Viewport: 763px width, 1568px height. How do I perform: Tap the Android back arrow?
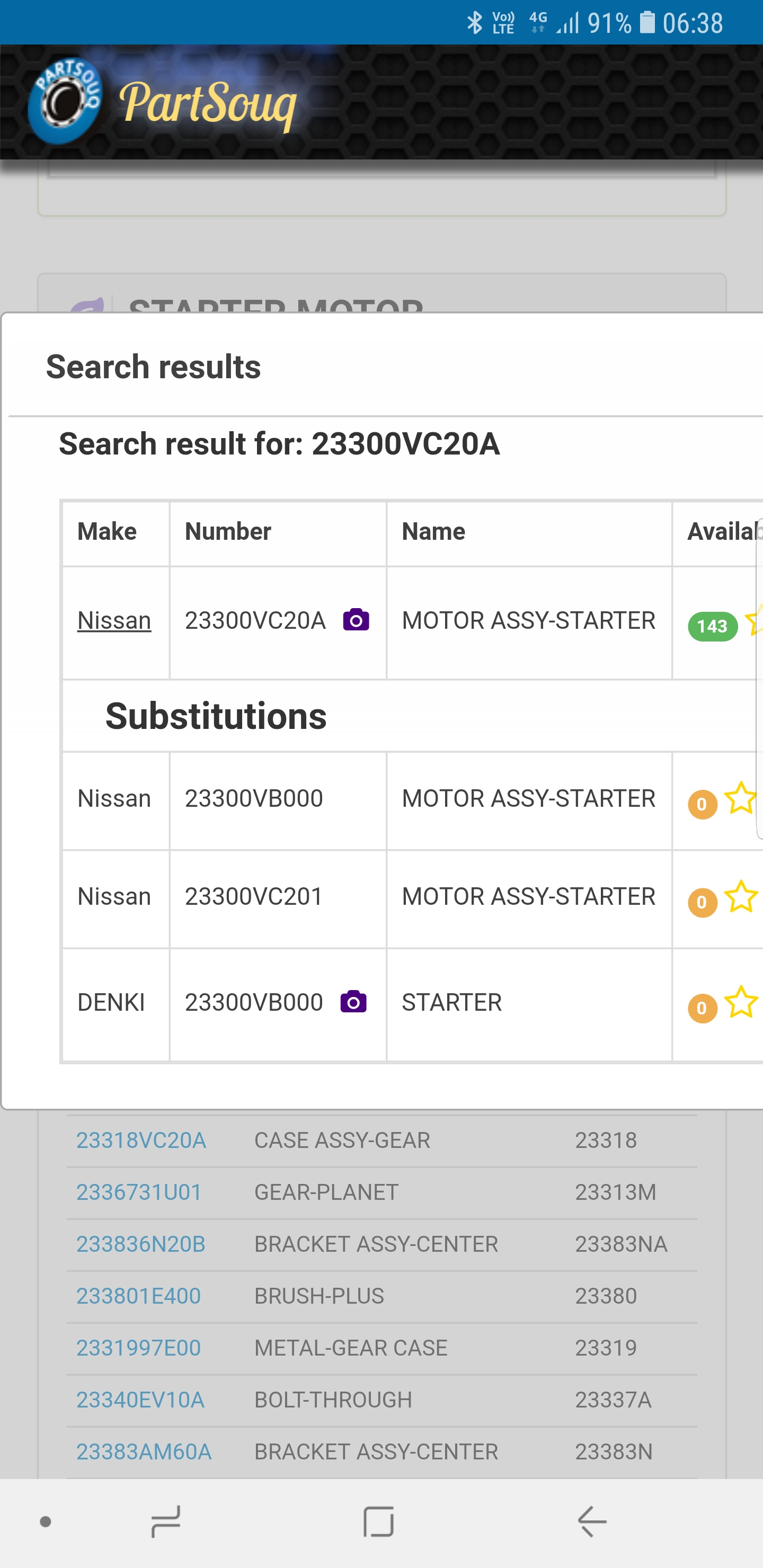click(592, 1522)
